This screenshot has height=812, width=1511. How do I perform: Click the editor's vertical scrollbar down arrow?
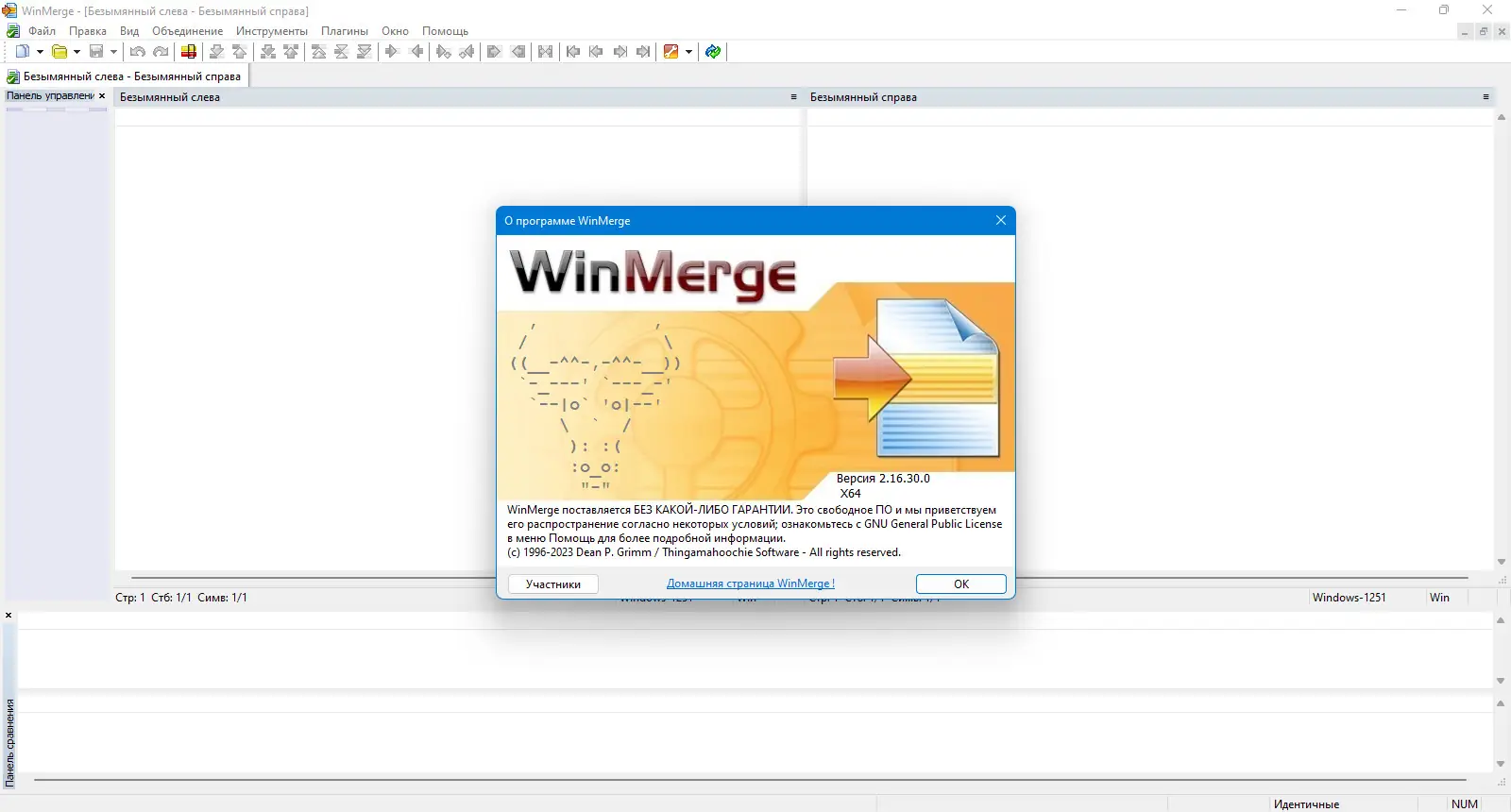pyautogui.click(x=1502, y=562)
